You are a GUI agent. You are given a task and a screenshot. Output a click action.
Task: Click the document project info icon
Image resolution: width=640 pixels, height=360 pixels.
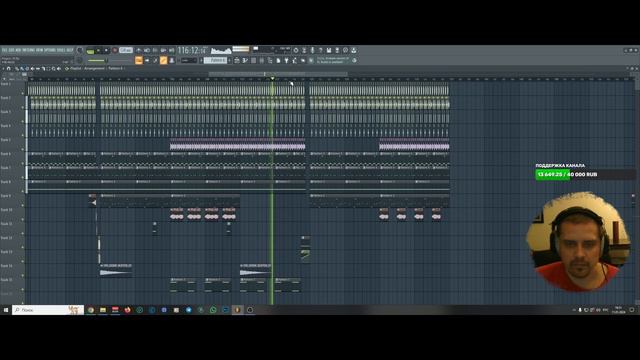pos(278,60)
